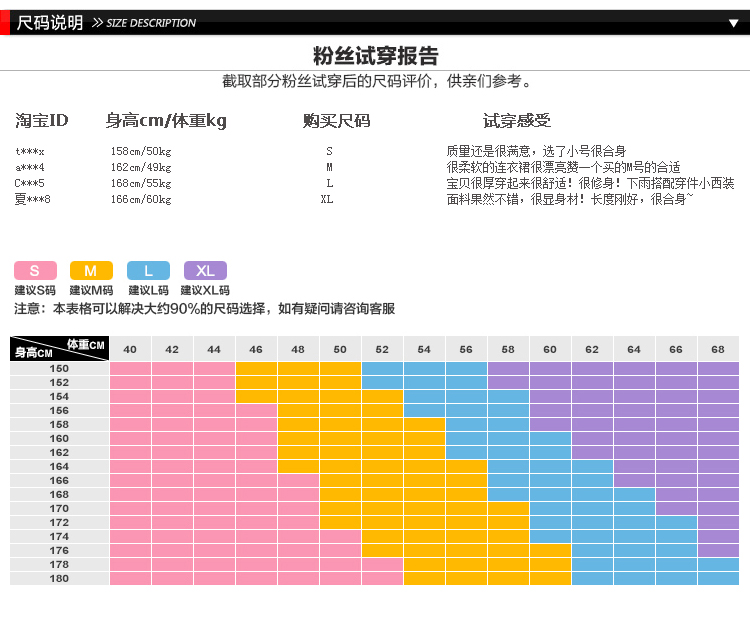750x630 pixels.
Task: Click weight column header 68
Action: (x=718, y=349)
